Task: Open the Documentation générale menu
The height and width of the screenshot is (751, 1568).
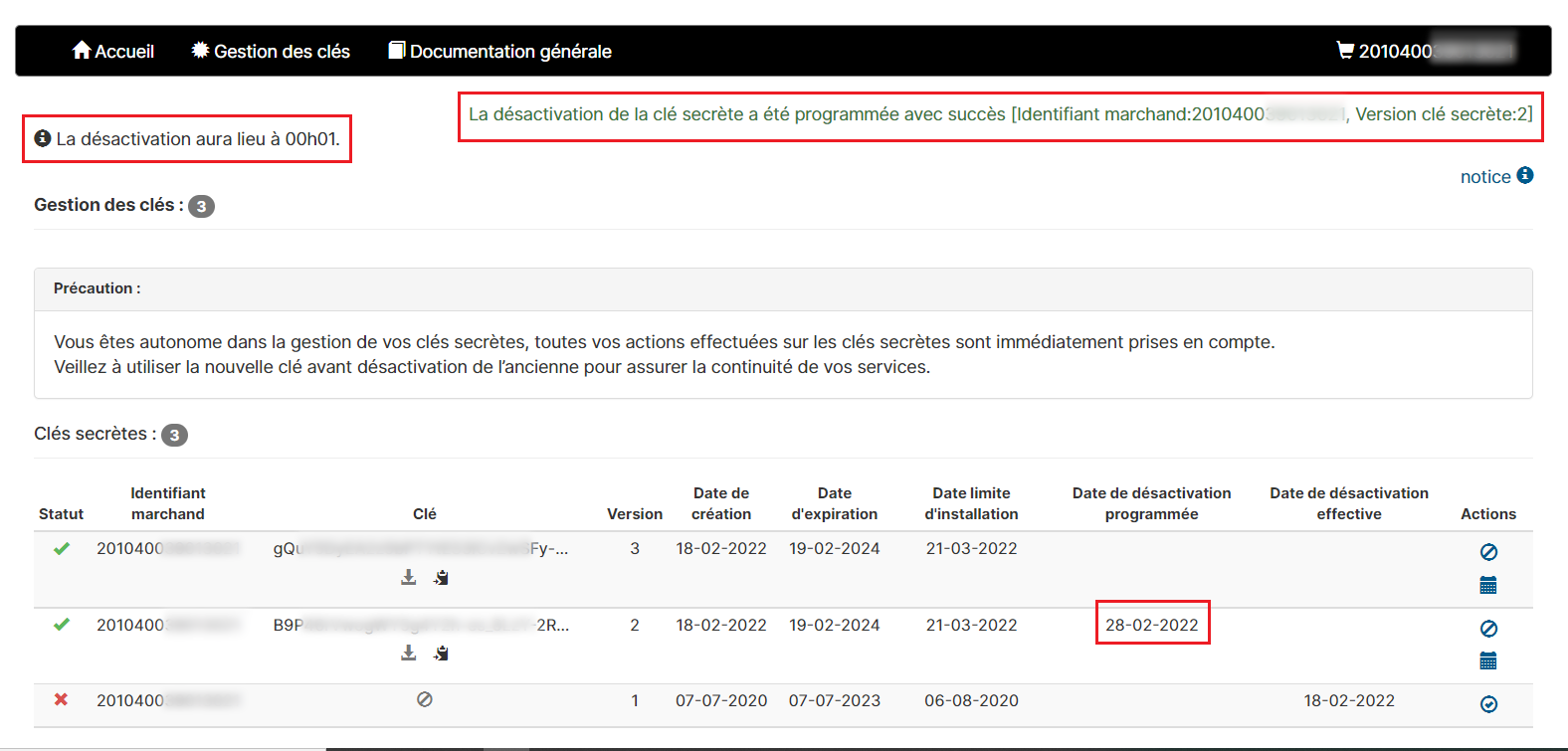Action: pos(499,51)
